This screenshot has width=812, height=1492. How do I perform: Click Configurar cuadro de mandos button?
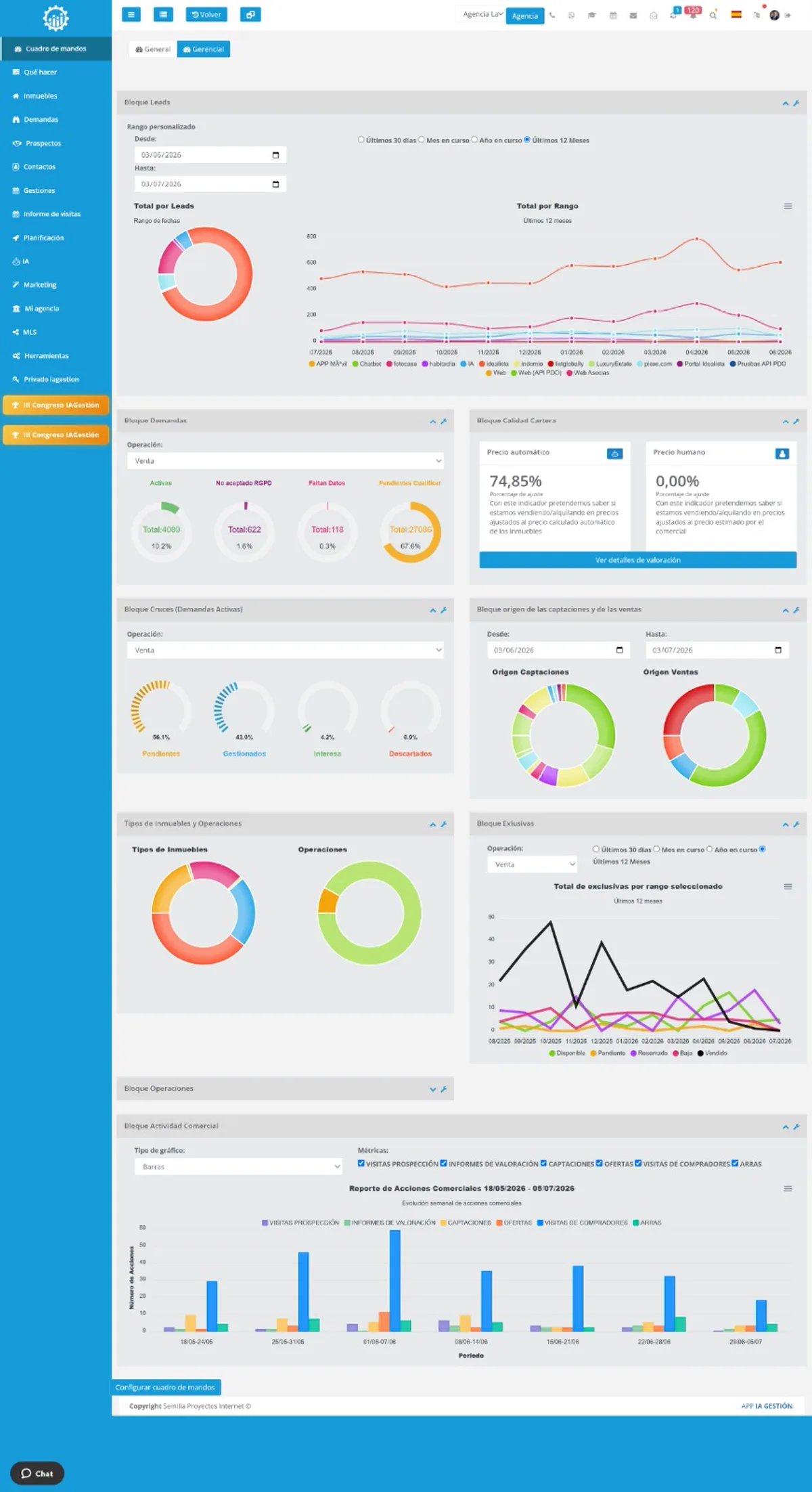[165, 1387]
